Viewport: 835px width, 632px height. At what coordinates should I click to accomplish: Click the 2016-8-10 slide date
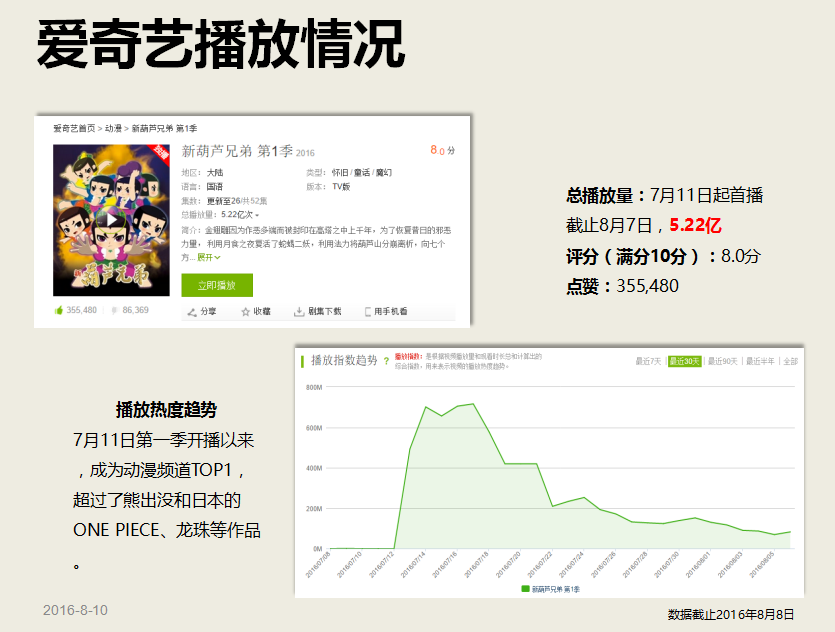(75, 610)
